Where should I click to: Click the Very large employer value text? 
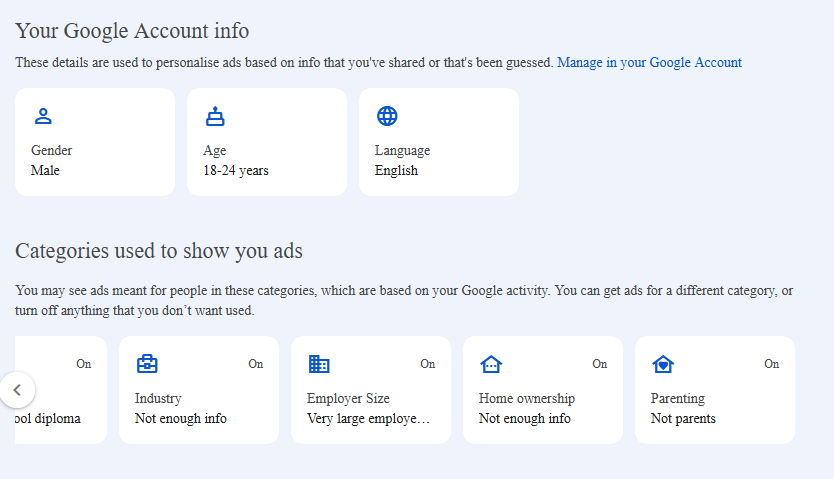click(x=368, y=419)
